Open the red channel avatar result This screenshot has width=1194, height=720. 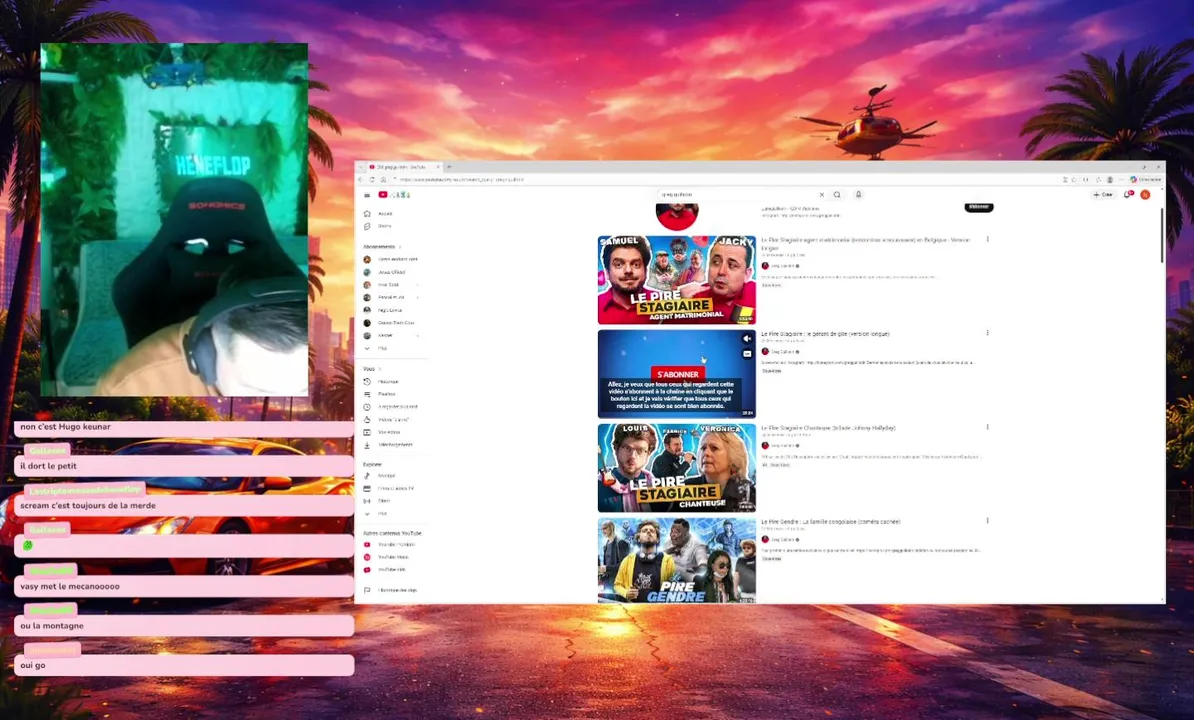coord(677,216)
